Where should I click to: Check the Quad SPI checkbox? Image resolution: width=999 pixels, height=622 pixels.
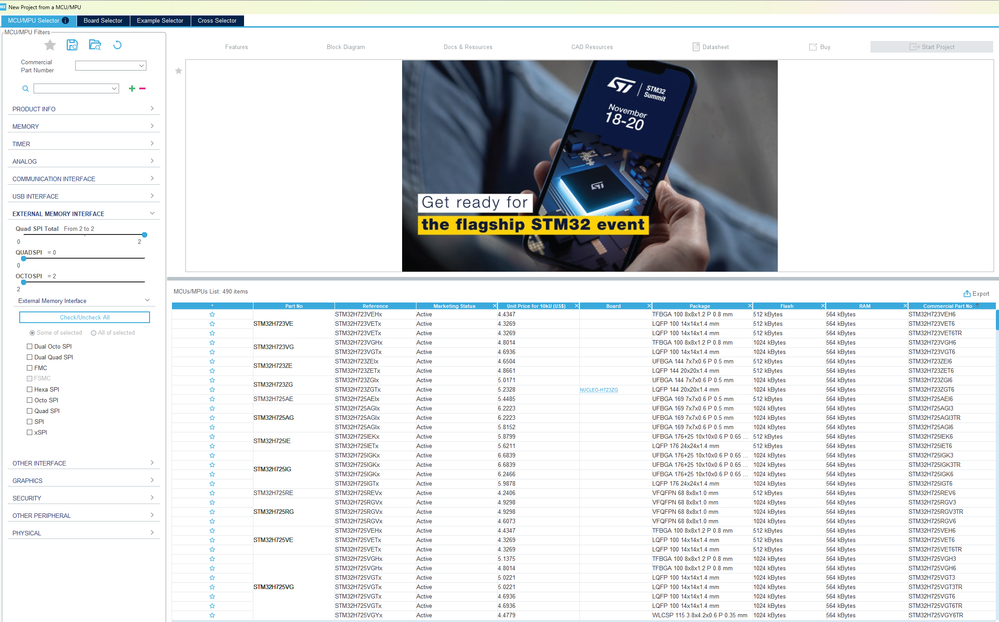(x=29, y=411)
